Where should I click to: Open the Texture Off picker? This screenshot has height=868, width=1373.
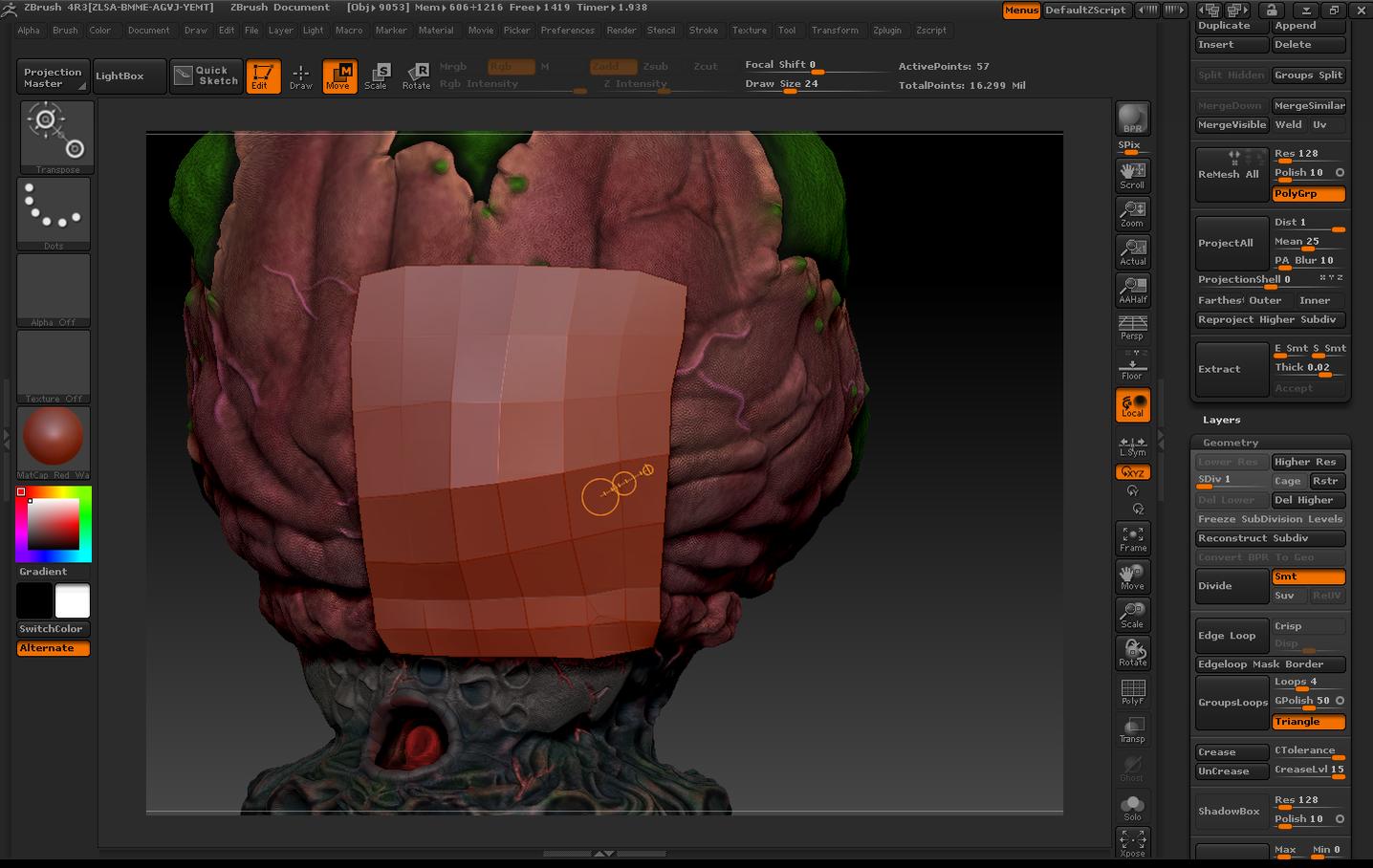click(x=55, y=366)
